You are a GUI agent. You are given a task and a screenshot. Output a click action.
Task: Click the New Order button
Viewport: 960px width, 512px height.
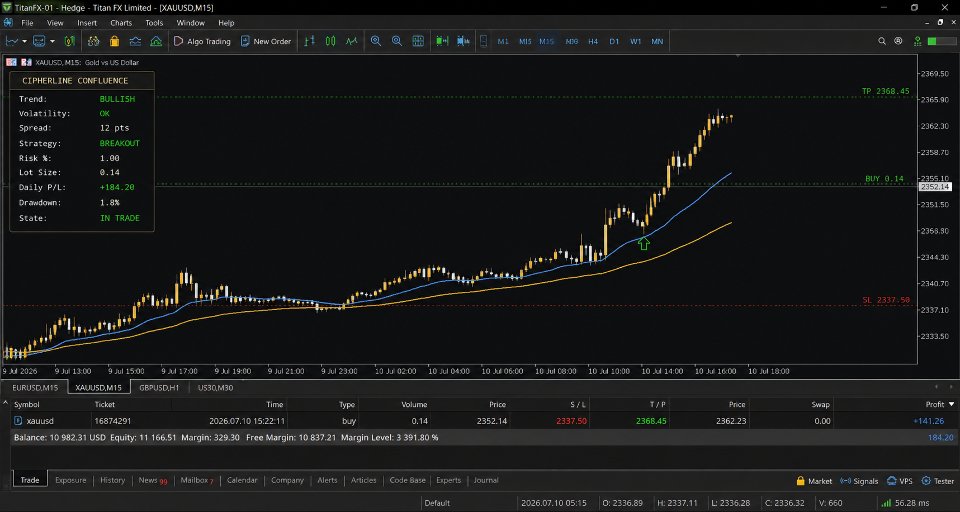click(x=266, y=41)
